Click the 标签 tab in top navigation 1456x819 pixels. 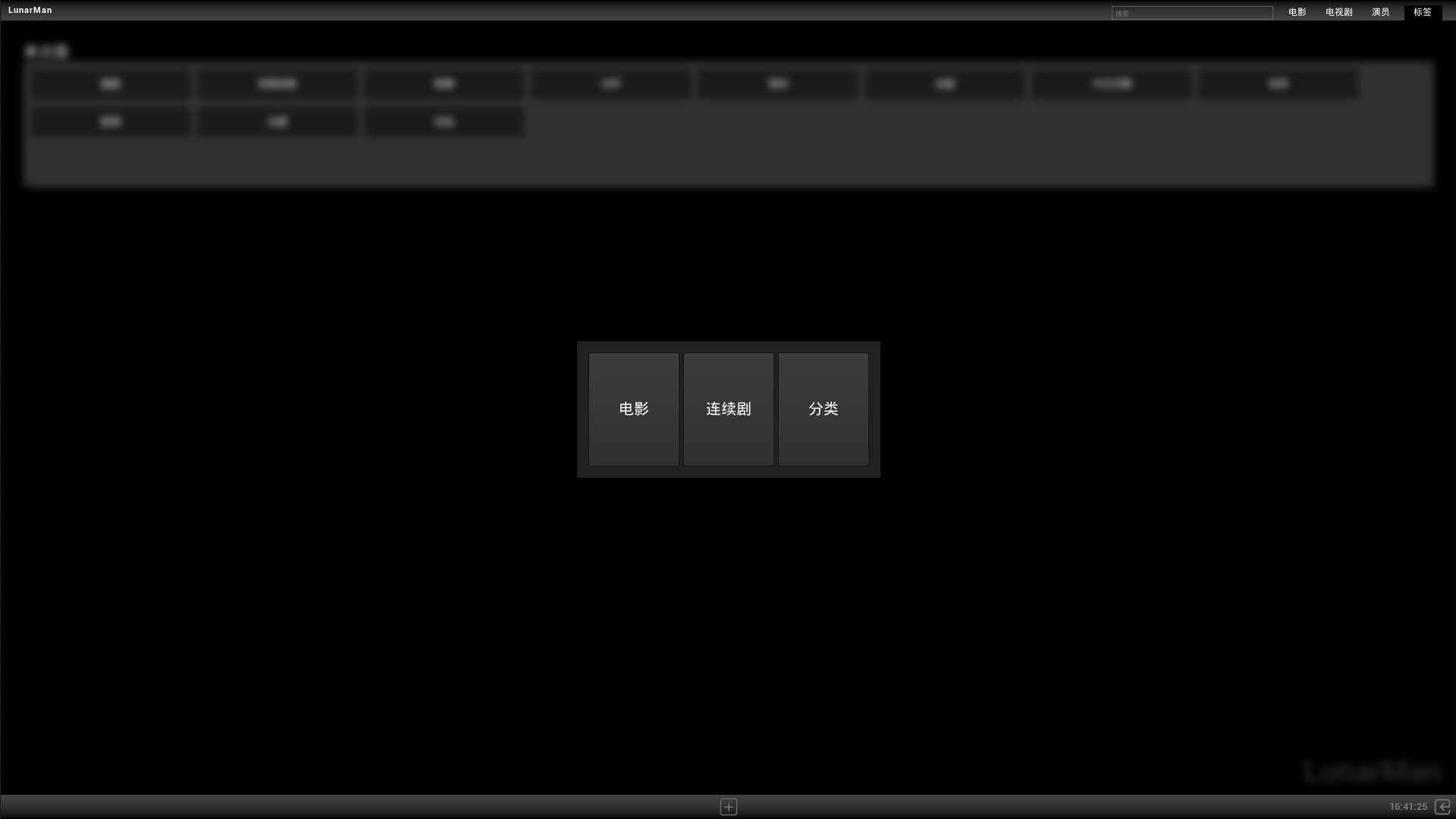[x=1422, y=11]
